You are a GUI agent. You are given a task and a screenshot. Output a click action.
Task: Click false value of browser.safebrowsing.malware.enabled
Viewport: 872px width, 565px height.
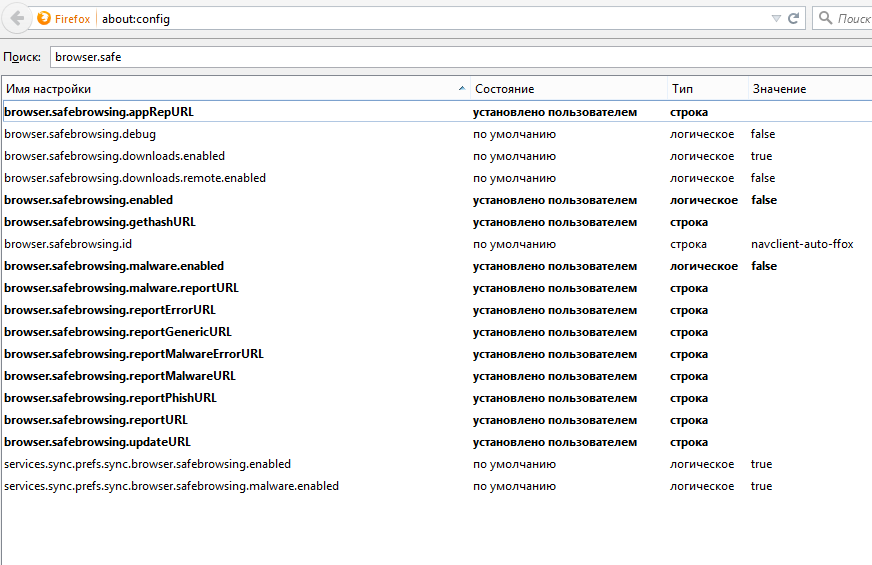coord(764,266)
